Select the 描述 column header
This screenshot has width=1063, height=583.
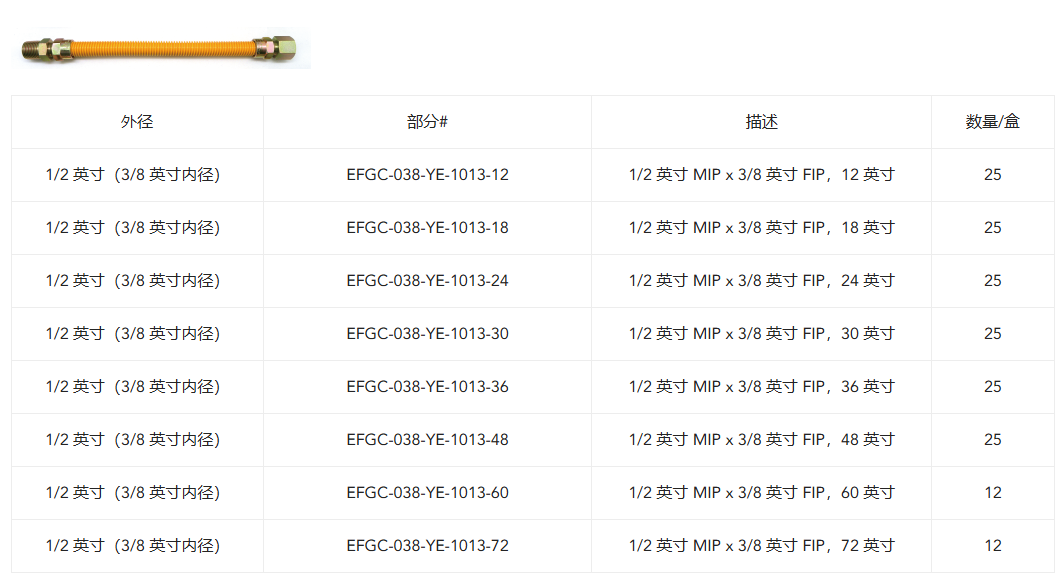[x=761, y=122]
